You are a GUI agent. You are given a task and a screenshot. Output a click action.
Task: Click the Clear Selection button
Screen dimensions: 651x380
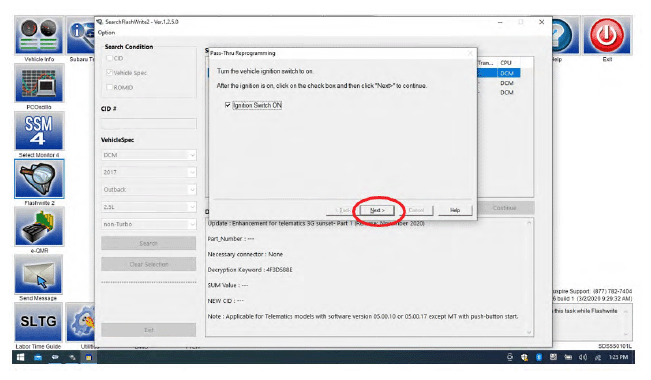pos(149,264)
